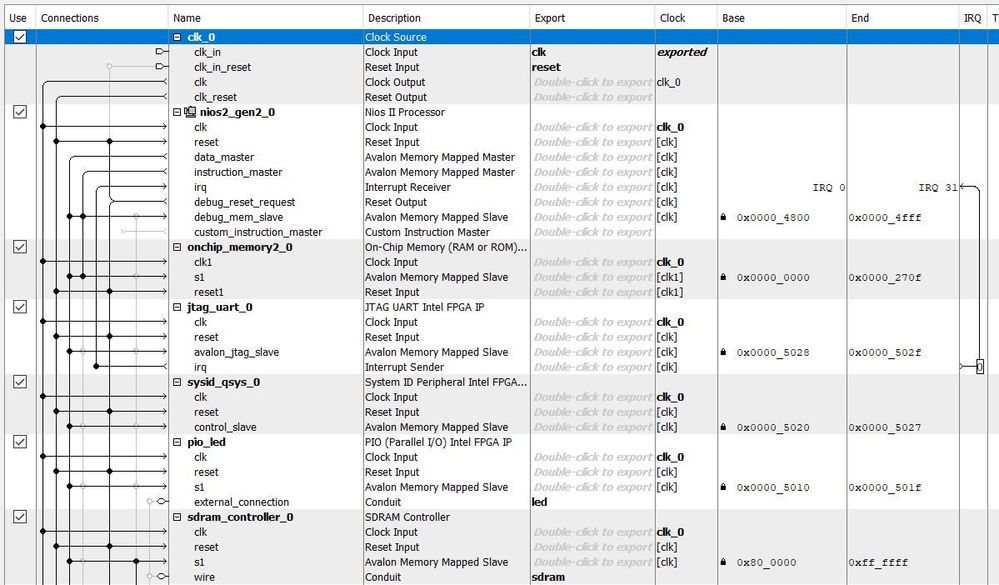Click the sdram wire conduit connector

[x=162, y=577]
